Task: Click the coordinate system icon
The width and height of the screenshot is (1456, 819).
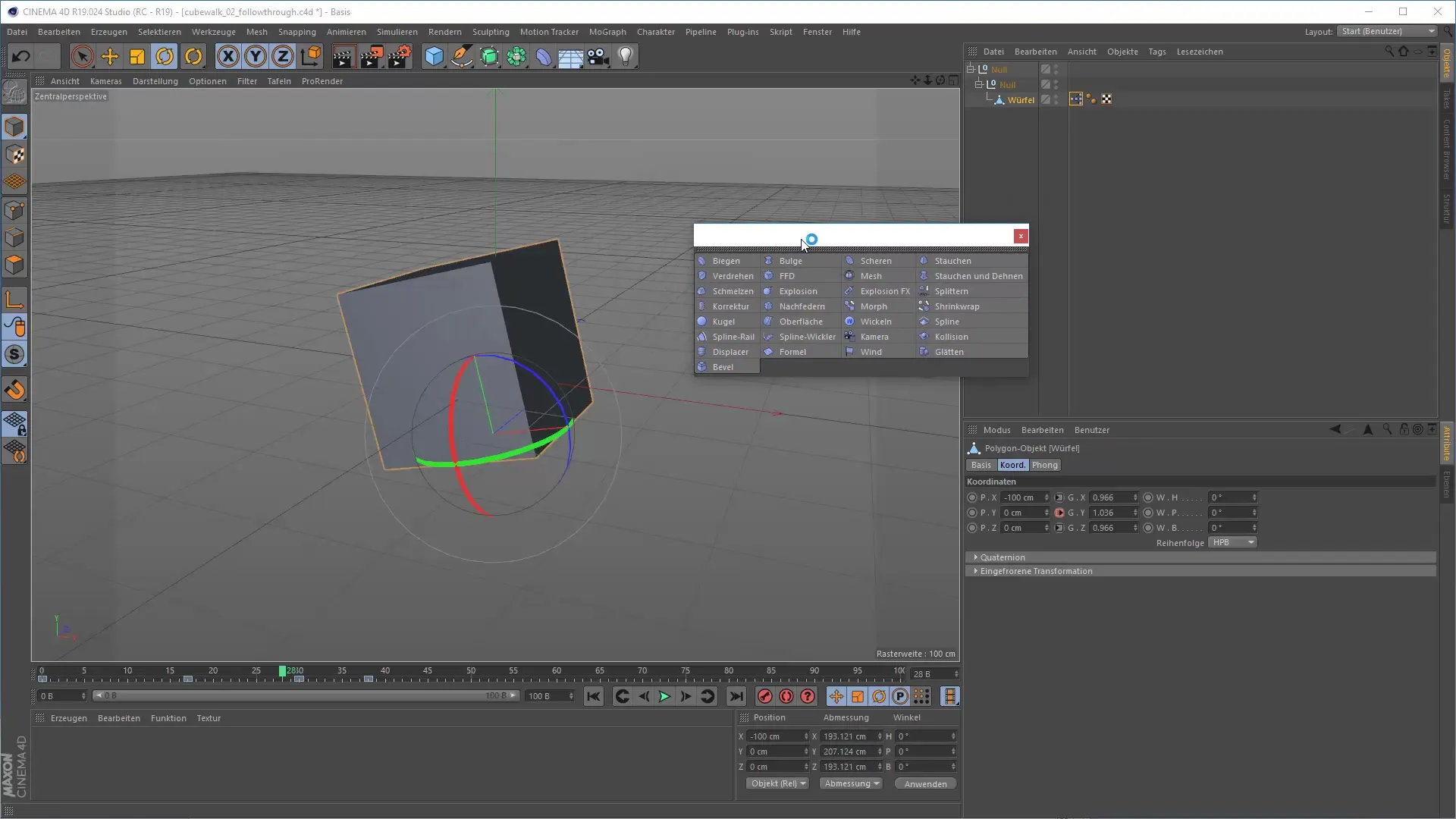Action: 311,56
